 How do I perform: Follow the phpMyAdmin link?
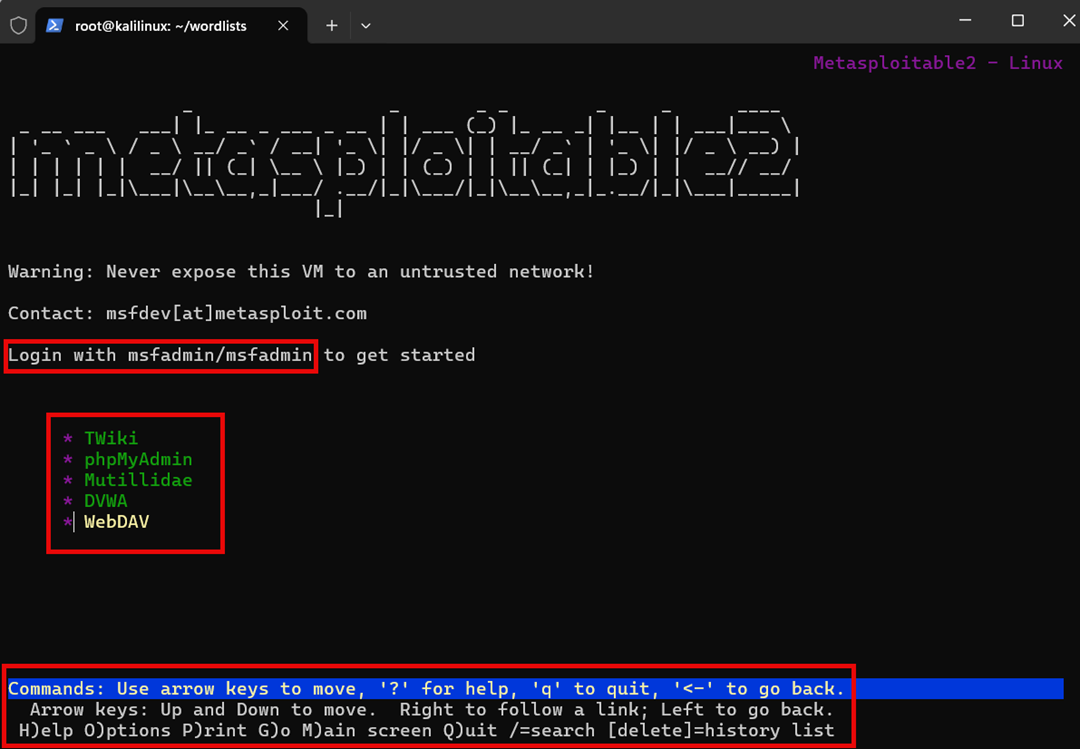tap(138, 459)
